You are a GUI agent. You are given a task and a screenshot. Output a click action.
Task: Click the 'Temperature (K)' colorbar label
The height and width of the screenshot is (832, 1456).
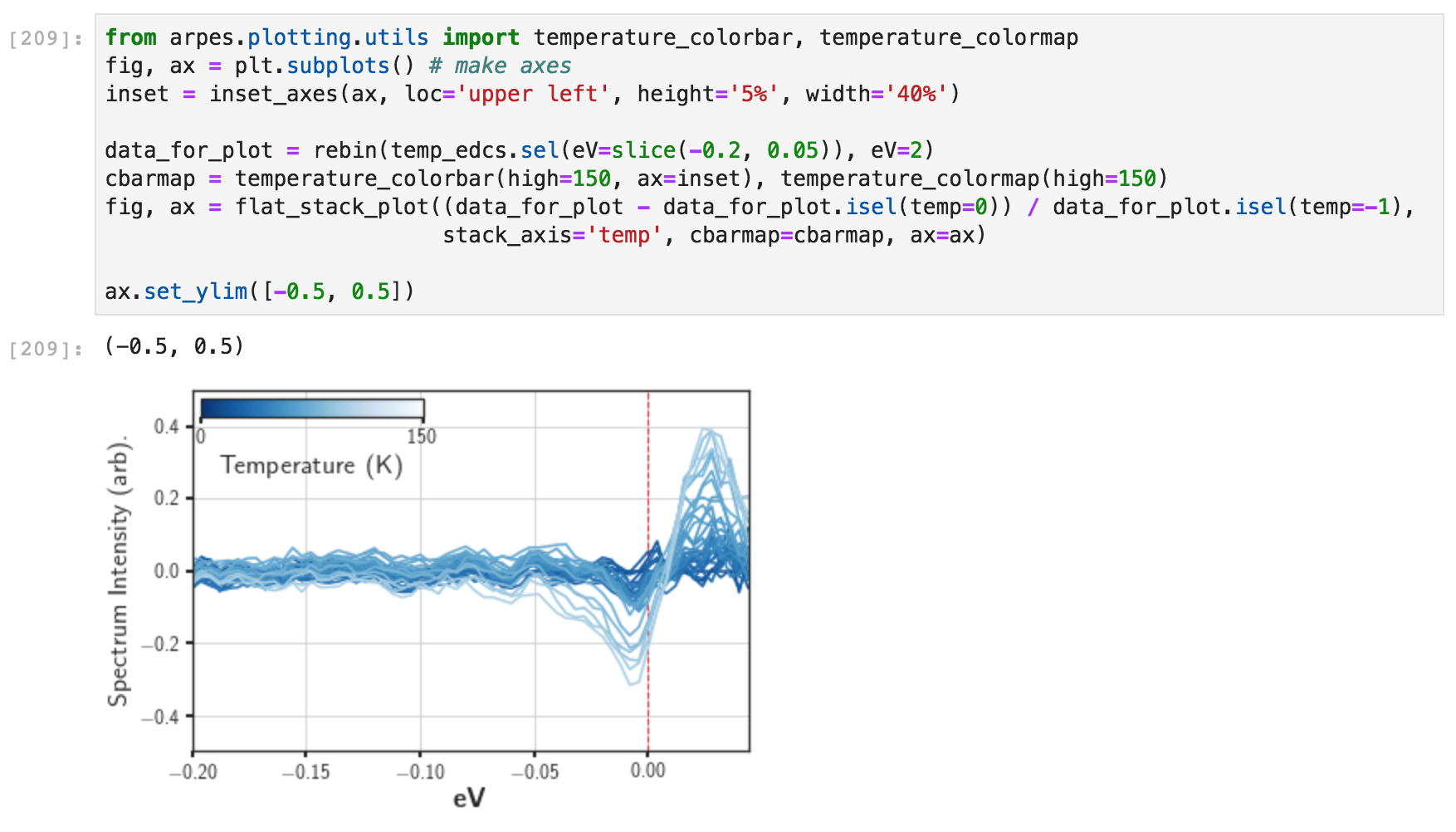pos(311,465)
